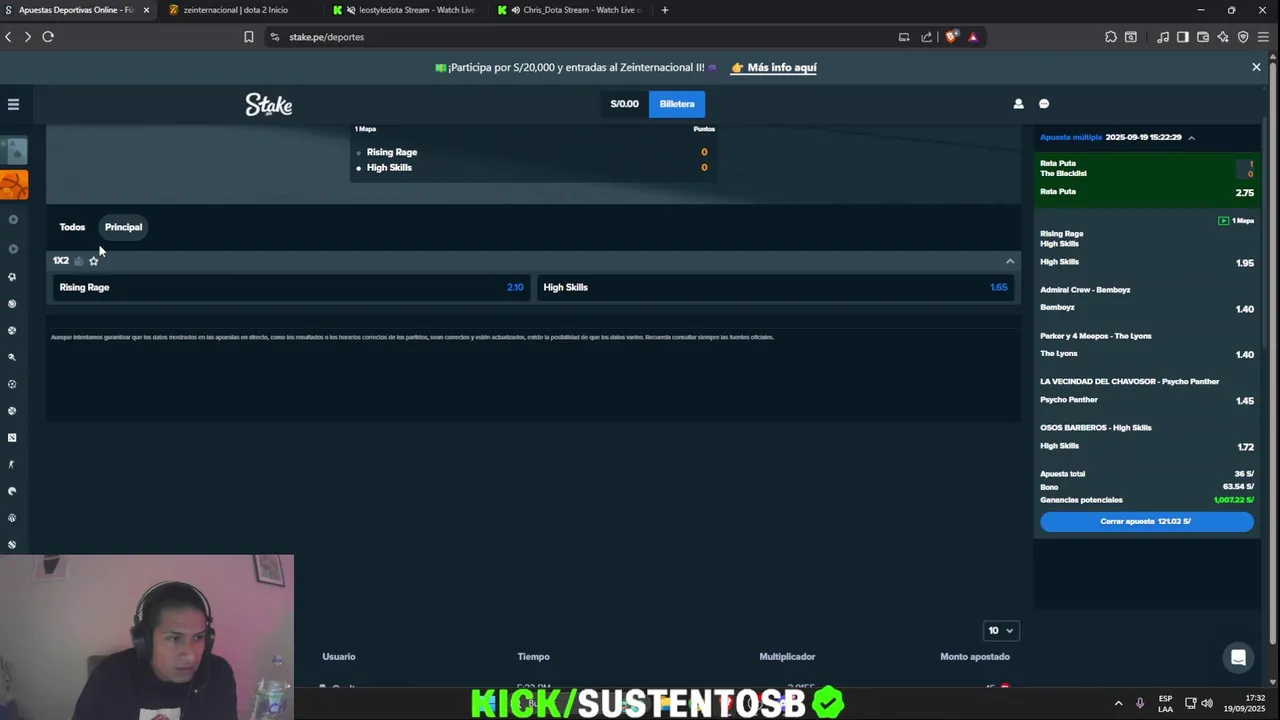
Task: Open the Brave wallet icon
Action: pos(1203,37)
